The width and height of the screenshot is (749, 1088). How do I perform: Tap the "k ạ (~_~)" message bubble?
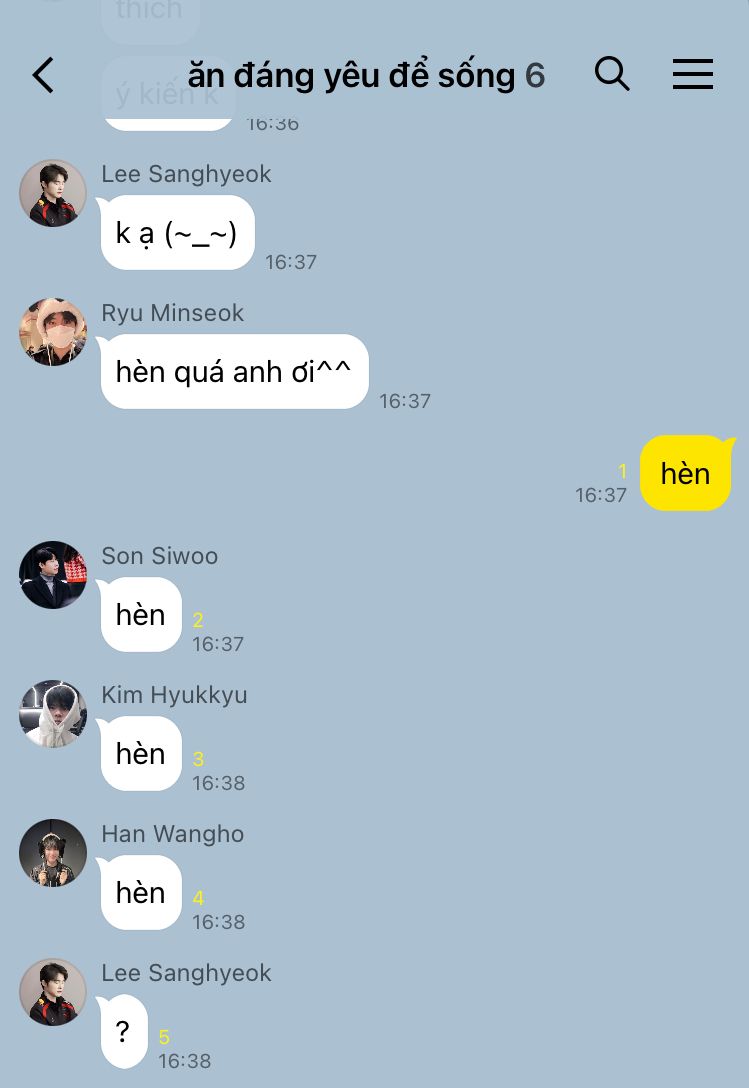(176, 232)
